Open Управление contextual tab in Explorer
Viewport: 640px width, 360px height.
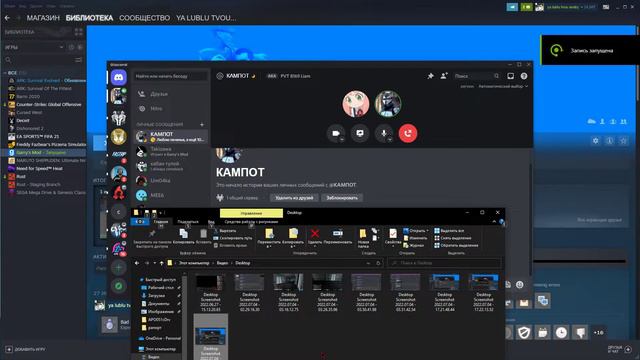(x=251, y=213)
